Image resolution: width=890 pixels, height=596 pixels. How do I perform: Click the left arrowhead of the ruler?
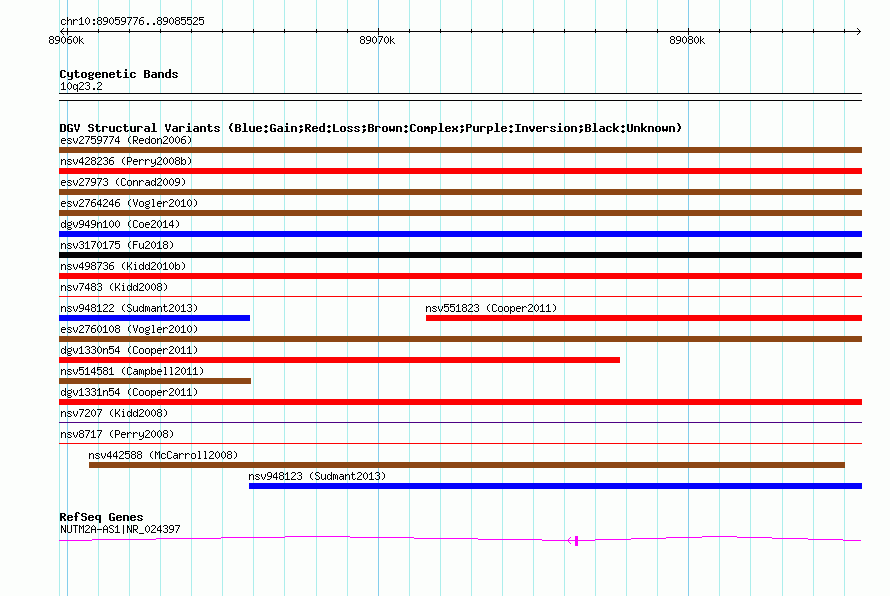[63, 31]
